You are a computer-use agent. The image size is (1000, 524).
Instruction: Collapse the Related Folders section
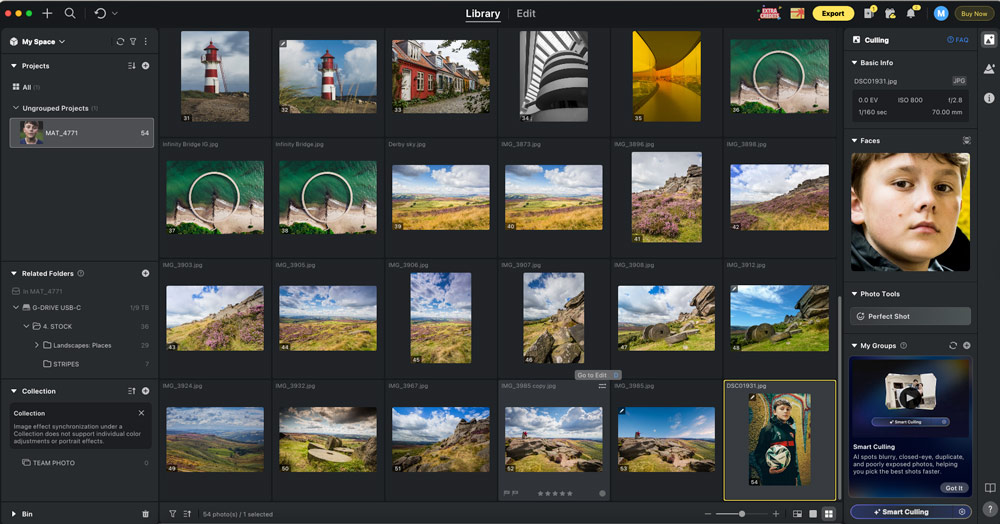click(x=13, y=273)
